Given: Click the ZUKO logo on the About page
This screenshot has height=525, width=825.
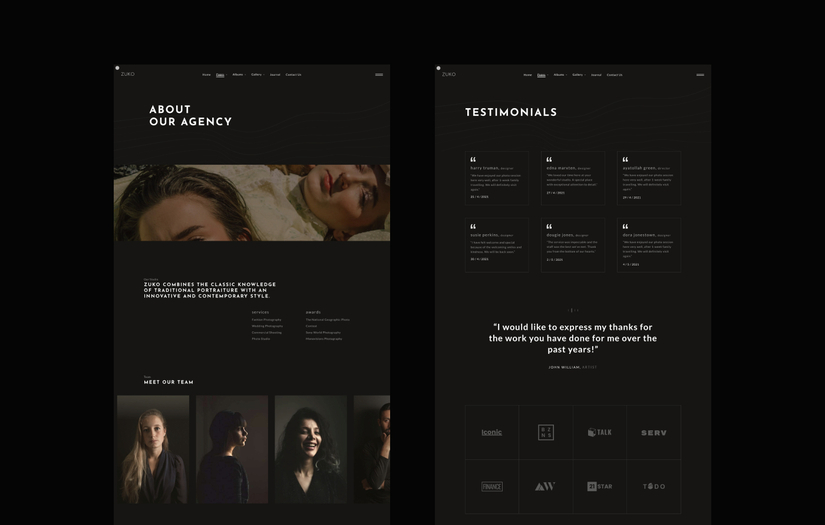Looking at the screenshot, I should (x=127, y=74).
